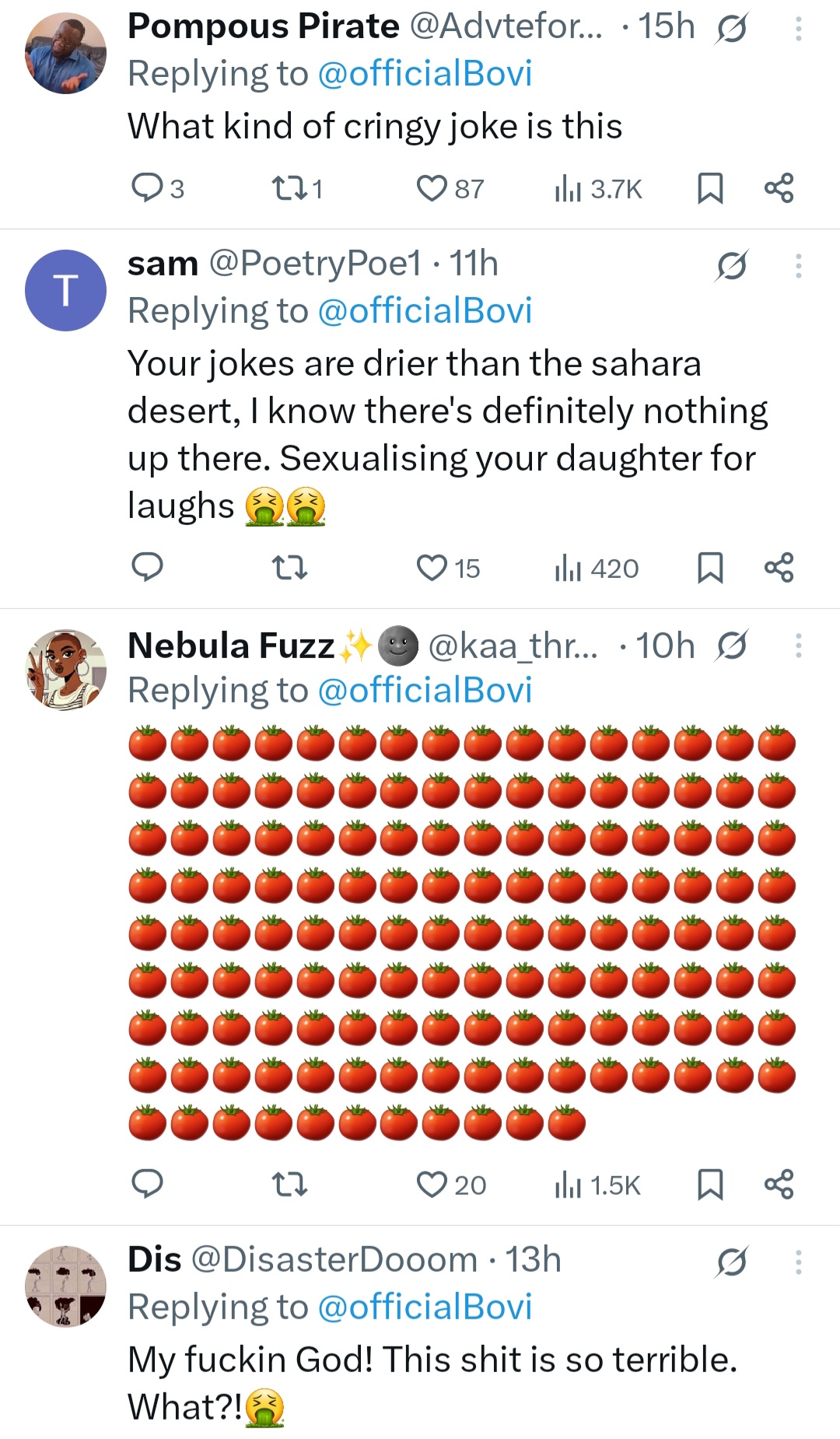Open more options on sam's tweet

click(x=798, y=266)
